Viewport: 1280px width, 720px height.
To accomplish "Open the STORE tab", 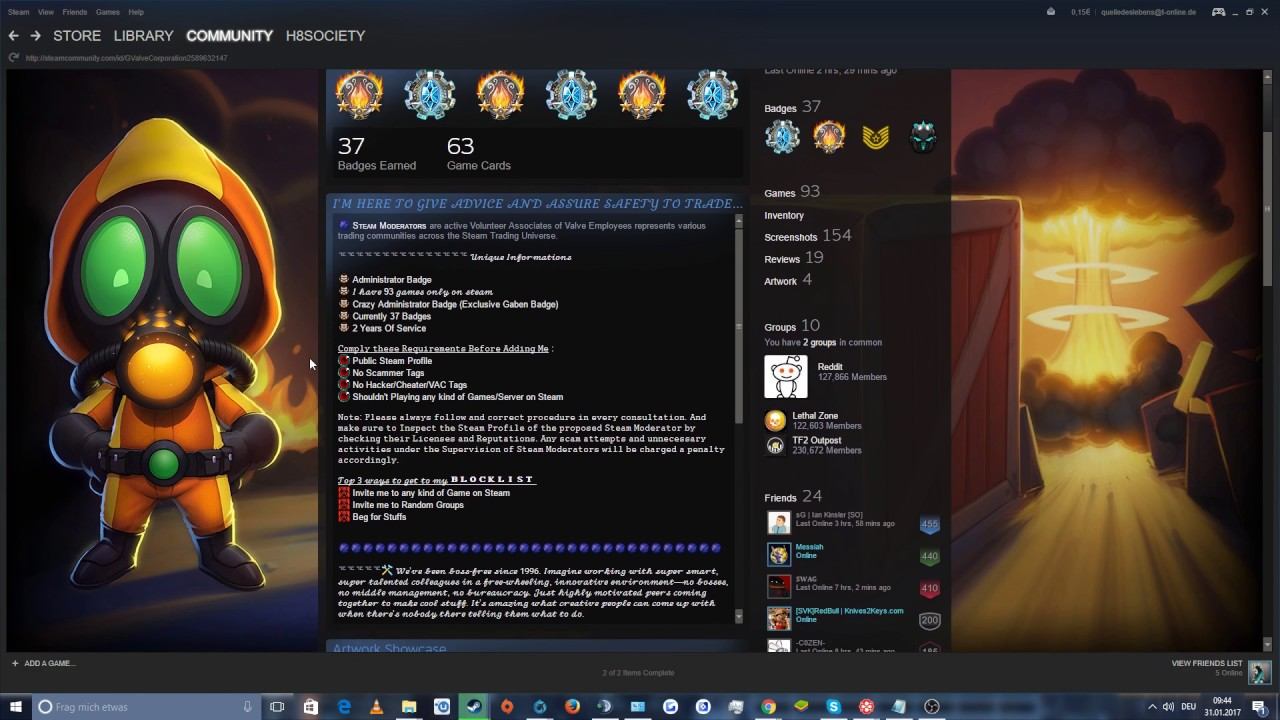I will coord(77,36).
